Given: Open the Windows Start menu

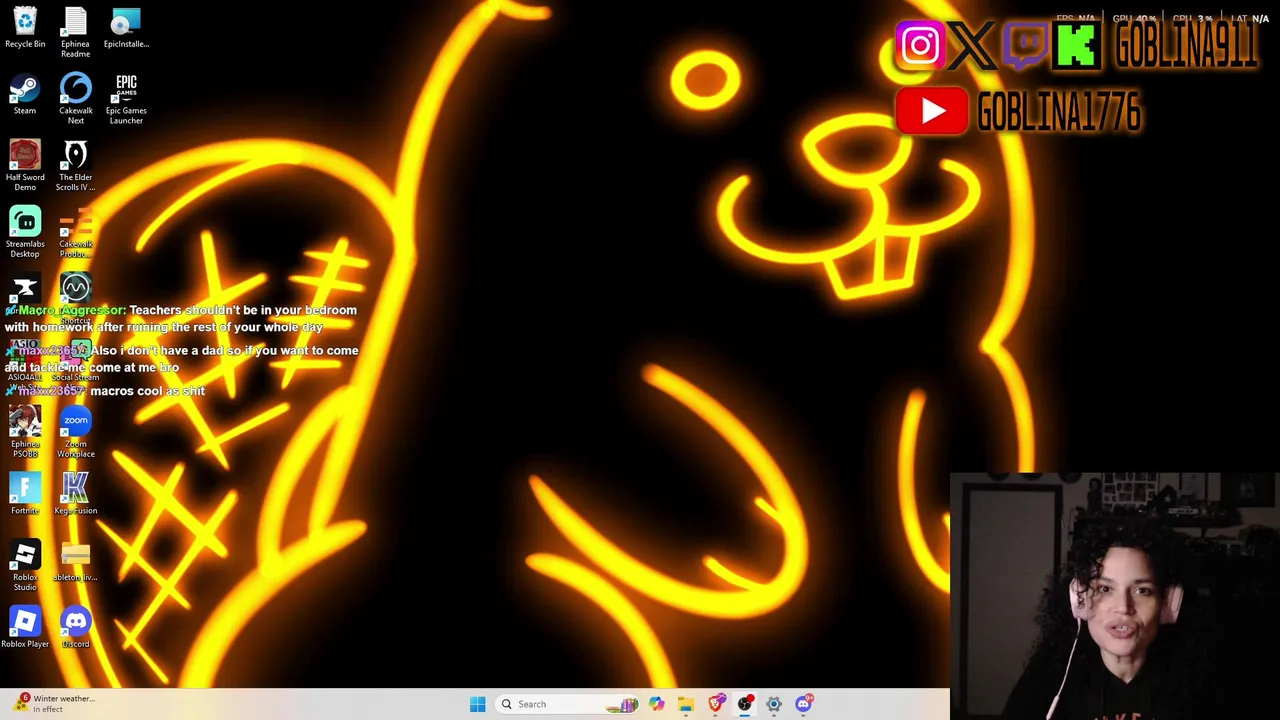Looking at the screenshot, I should point(478,704).
